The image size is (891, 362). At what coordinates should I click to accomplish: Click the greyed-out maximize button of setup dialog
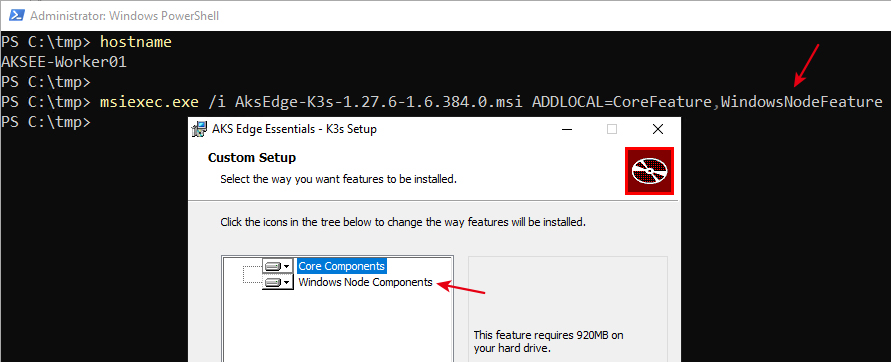[612, 129]
